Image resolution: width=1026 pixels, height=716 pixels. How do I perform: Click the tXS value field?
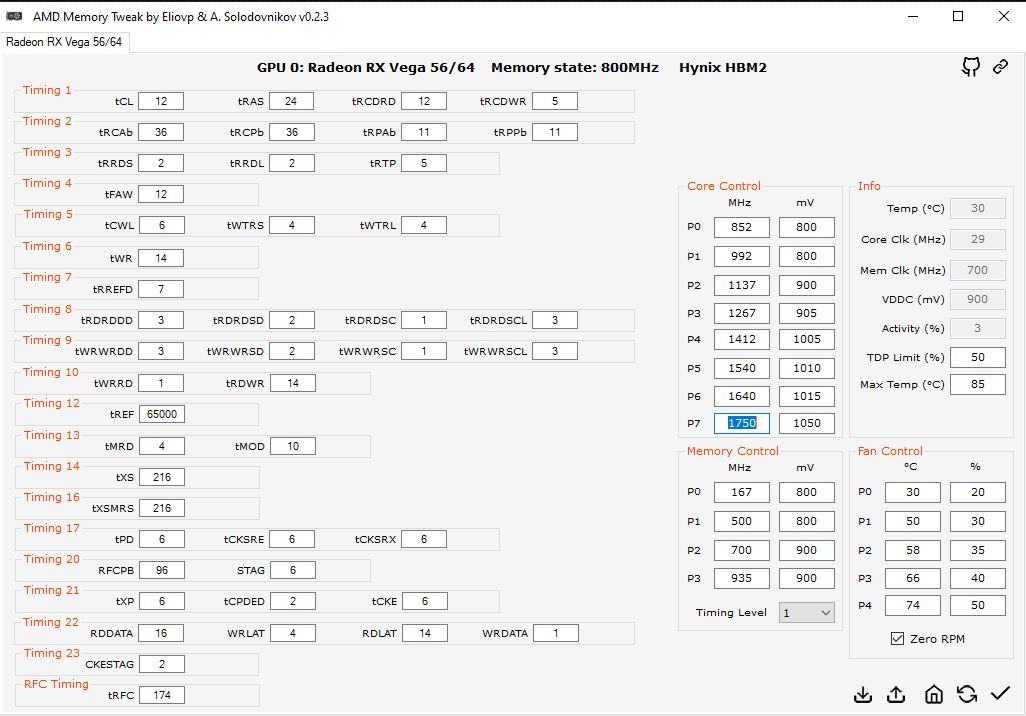[162, 477]
